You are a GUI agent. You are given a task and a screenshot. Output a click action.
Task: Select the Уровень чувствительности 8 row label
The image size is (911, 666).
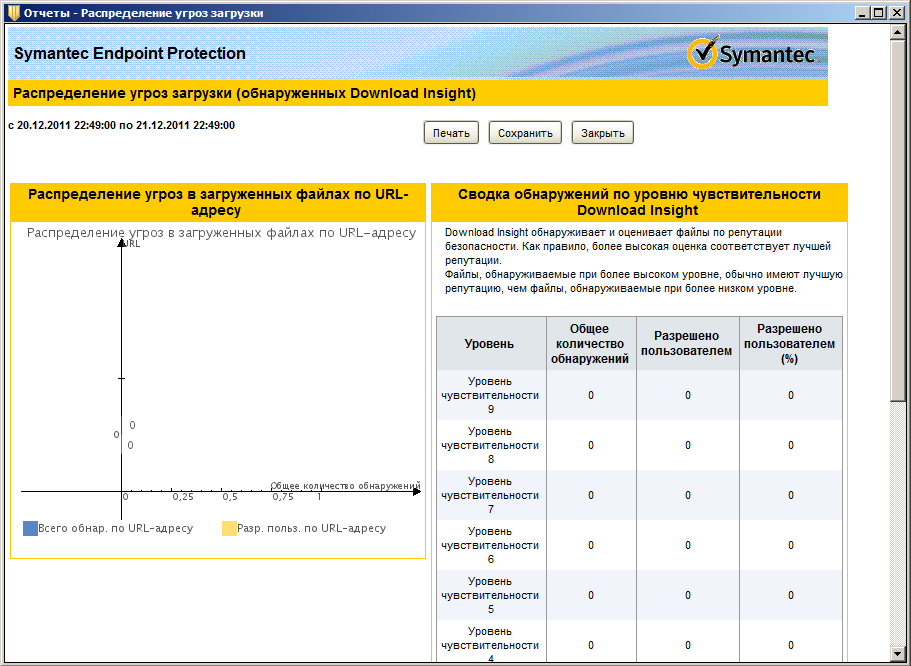point(491,445)
